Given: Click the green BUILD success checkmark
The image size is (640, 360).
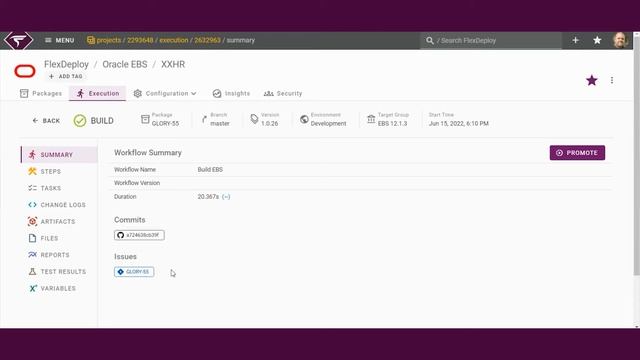Looking at the screenshot, I should 80,121.
